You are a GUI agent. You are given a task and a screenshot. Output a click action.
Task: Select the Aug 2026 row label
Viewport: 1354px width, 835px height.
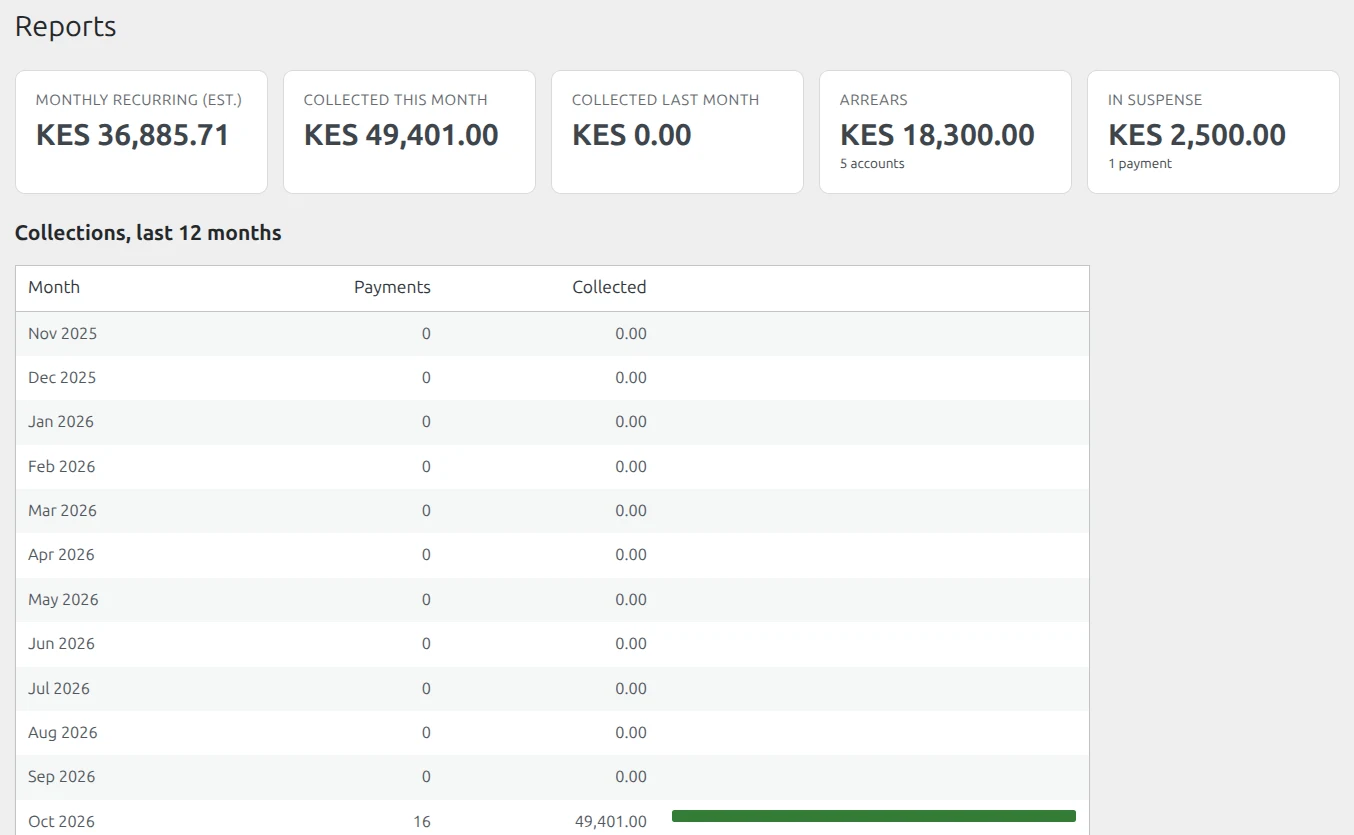pos(63,733)
